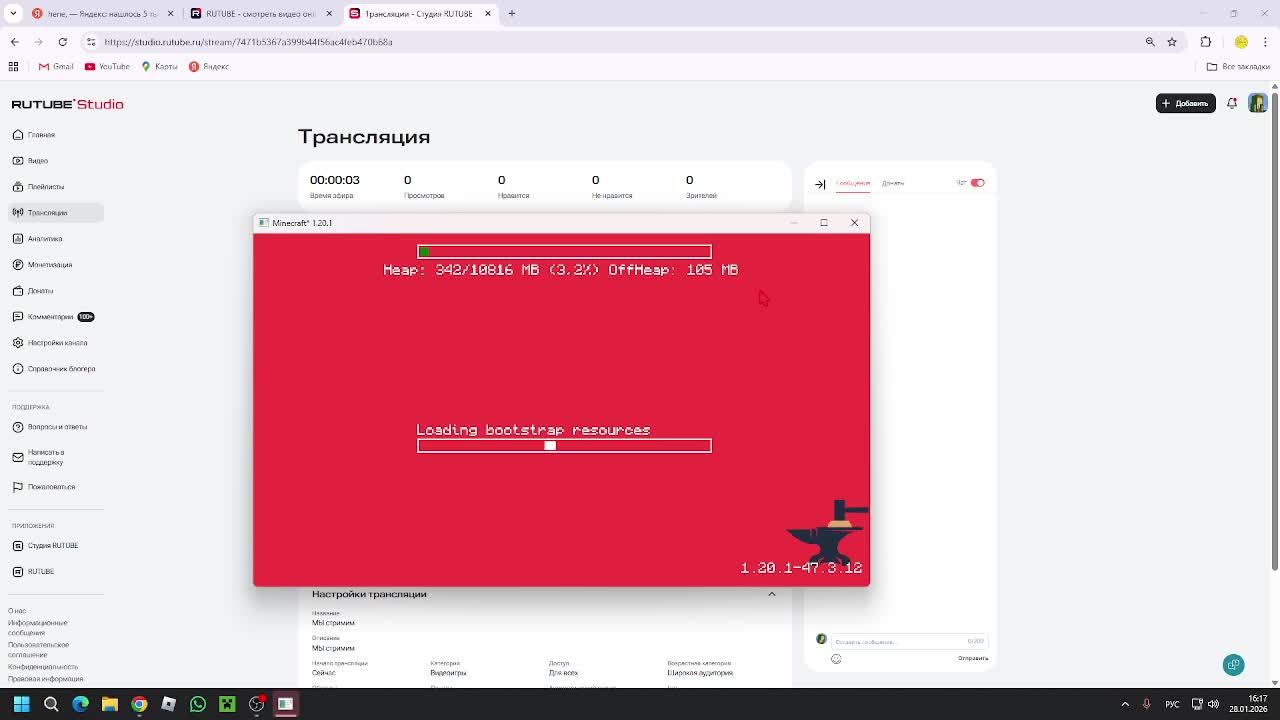Bookmark this page with the star icon
The image size is (1280, 720).
click(x=1172, y=42)
